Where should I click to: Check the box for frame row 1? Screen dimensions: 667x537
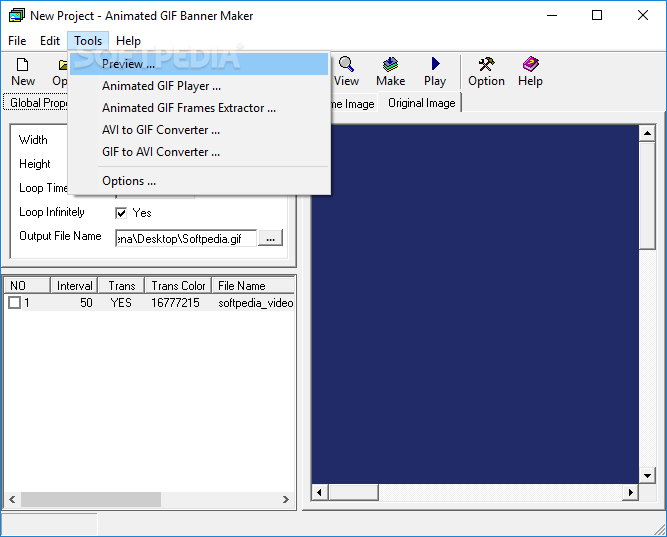[x=14, y=303]
